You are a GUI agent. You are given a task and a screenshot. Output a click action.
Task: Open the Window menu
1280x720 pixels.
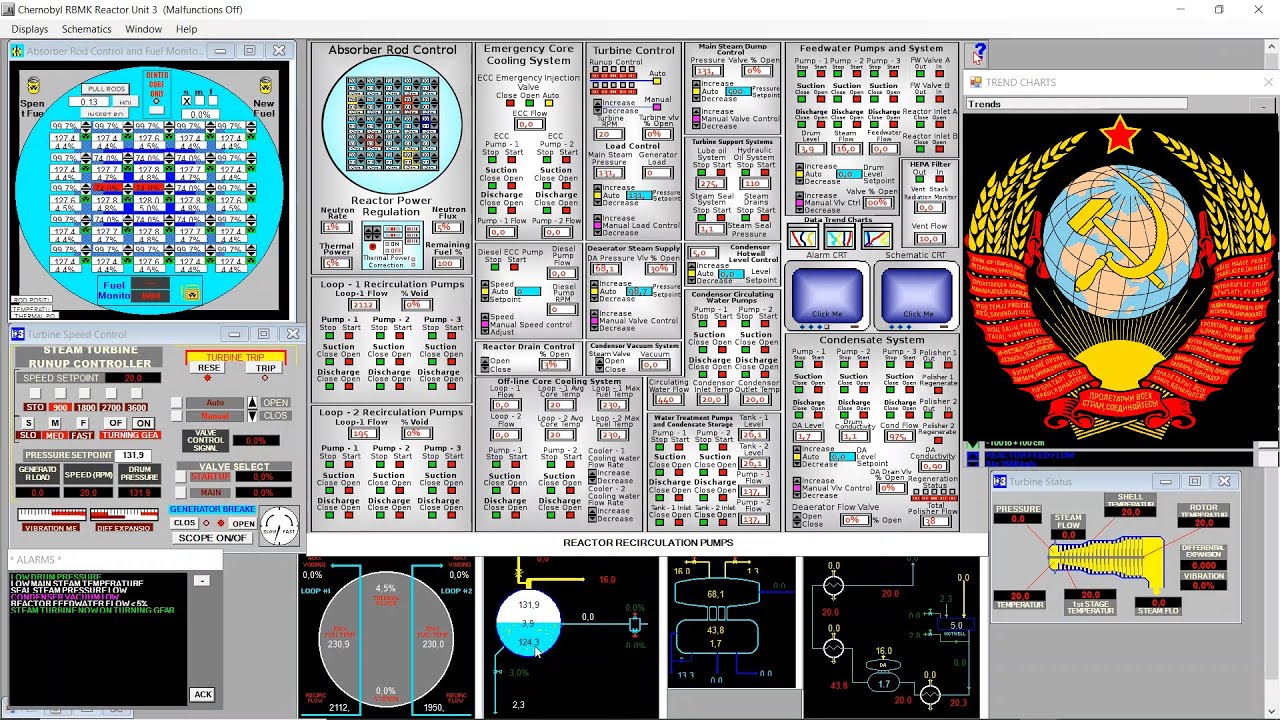click(143, 29)
